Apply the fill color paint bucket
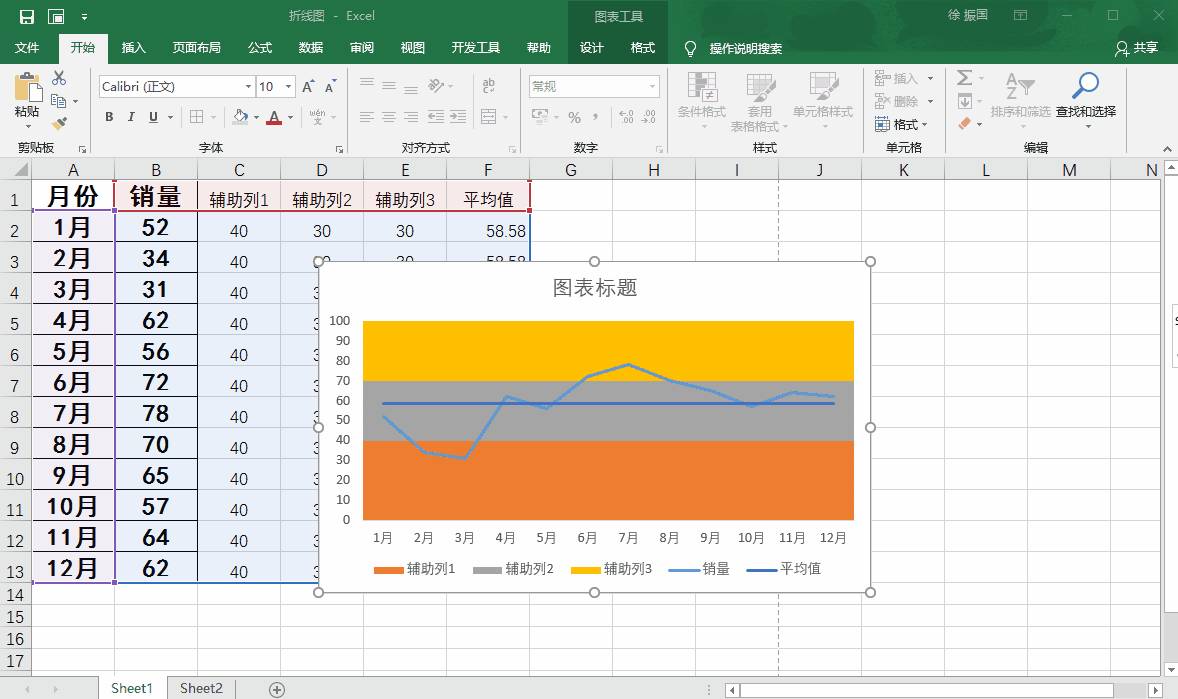This screenshot has height=699, width=1178. [240, 116]
